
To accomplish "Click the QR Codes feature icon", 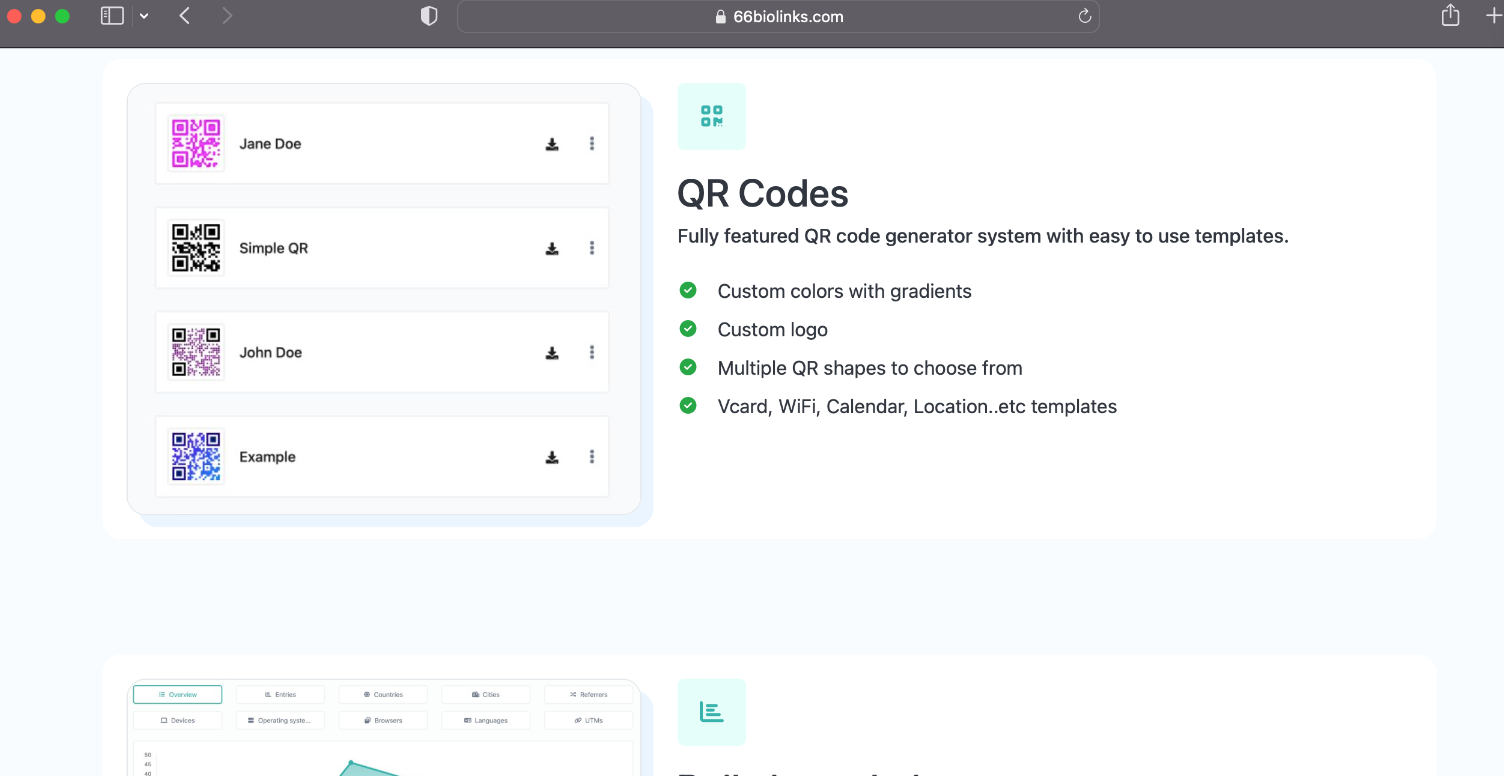I will point(712,116).
